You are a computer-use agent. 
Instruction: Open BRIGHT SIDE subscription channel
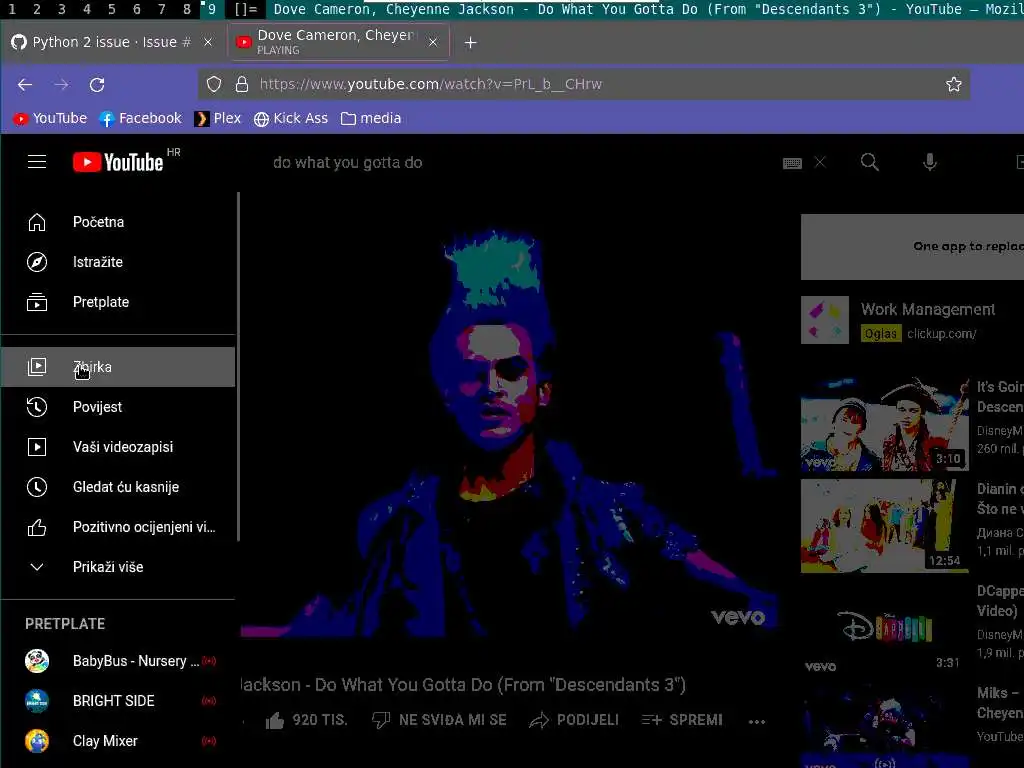point(118,701)
